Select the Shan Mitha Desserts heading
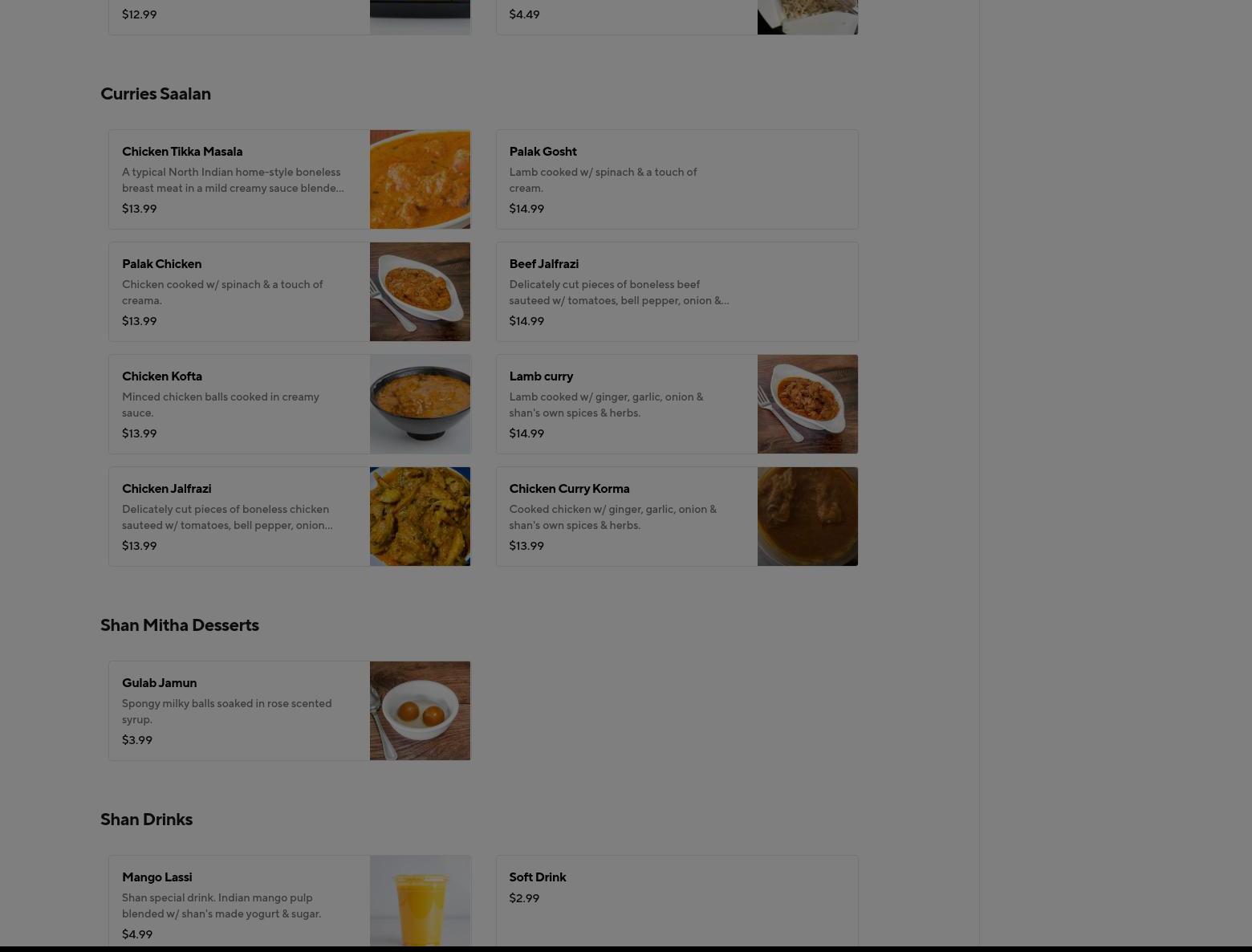Image resolution: width=1252 pixels, height=952 pixels. point(180,625)
